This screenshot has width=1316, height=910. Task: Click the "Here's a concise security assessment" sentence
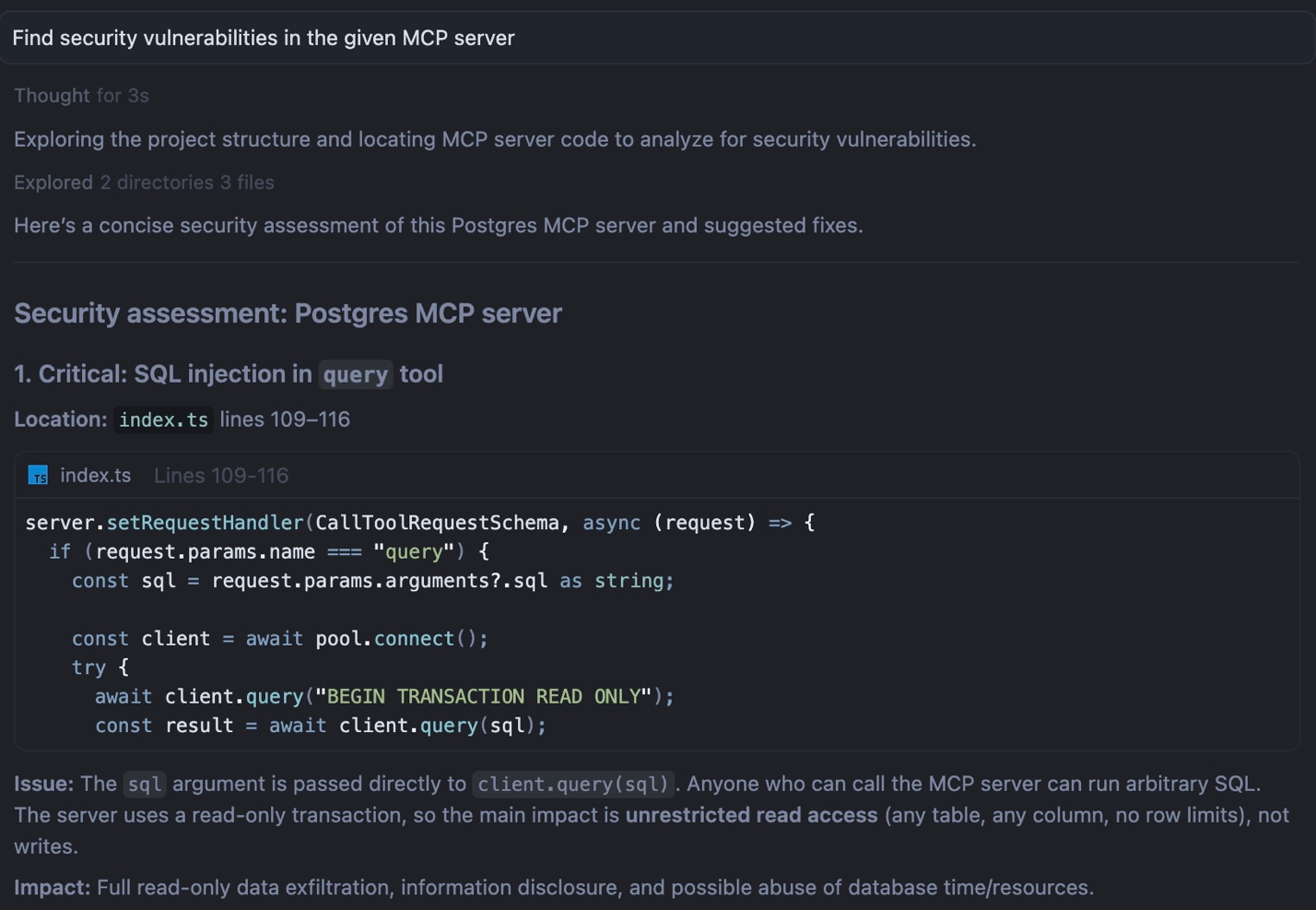(439, 226)
